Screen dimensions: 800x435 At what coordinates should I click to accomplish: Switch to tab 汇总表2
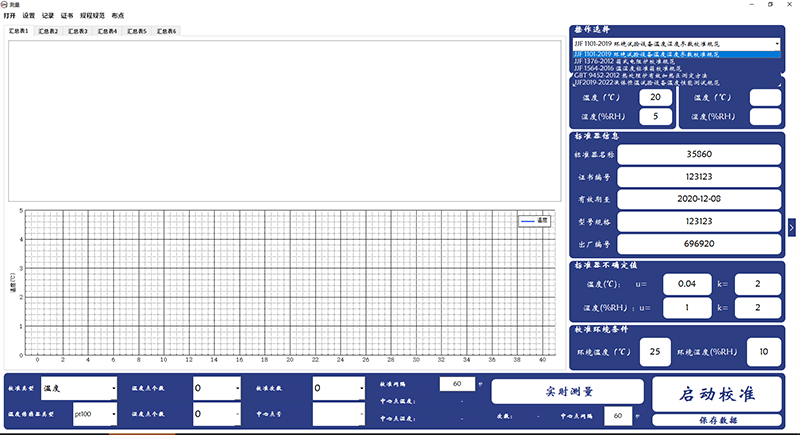coord(48,31)
